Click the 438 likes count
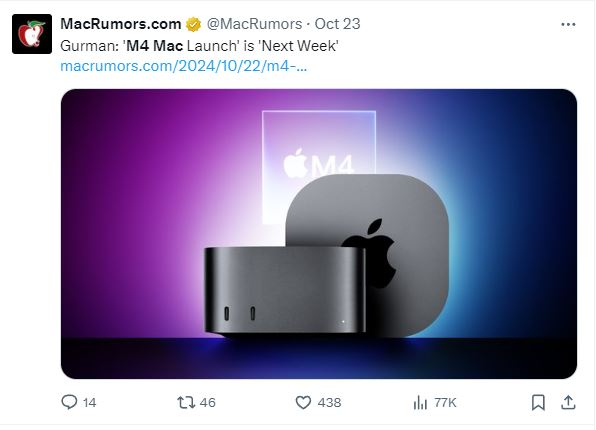This screenshot has height=430, width=596. tap(330, 403)
